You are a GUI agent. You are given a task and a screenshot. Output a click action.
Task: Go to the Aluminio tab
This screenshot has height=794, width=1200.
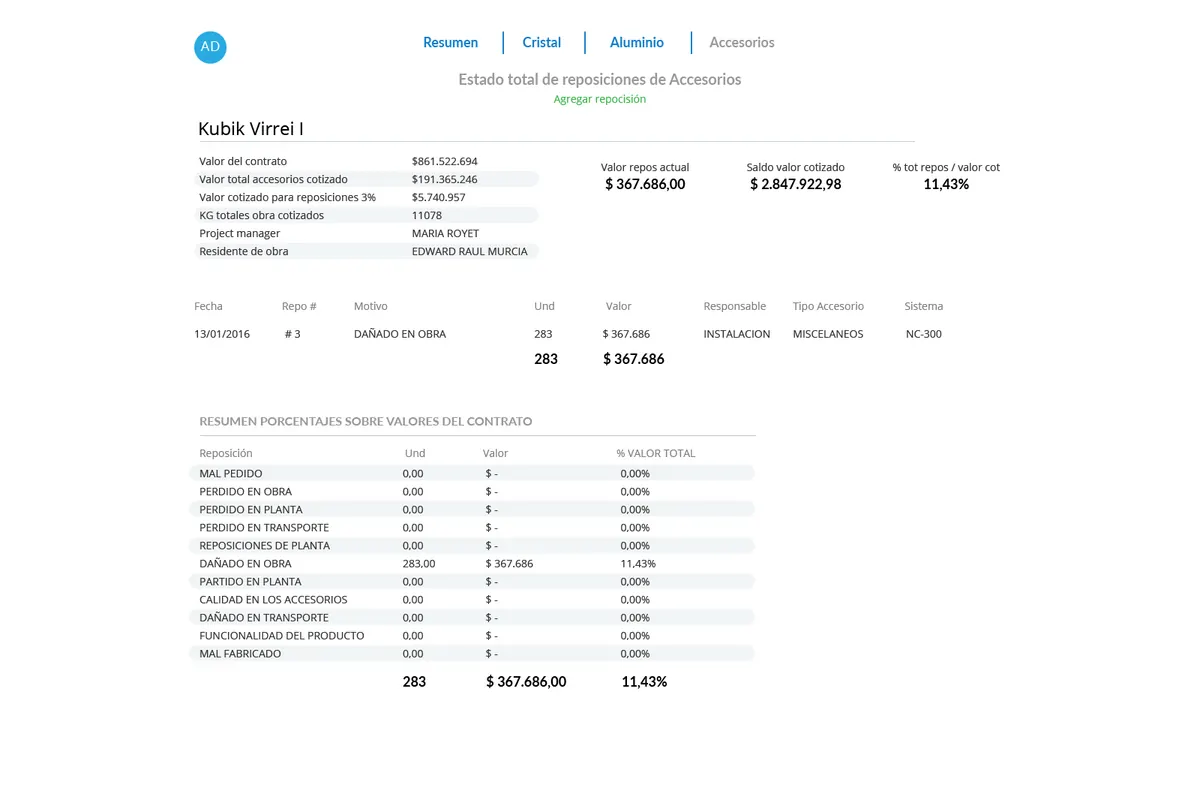coord(637,43)
